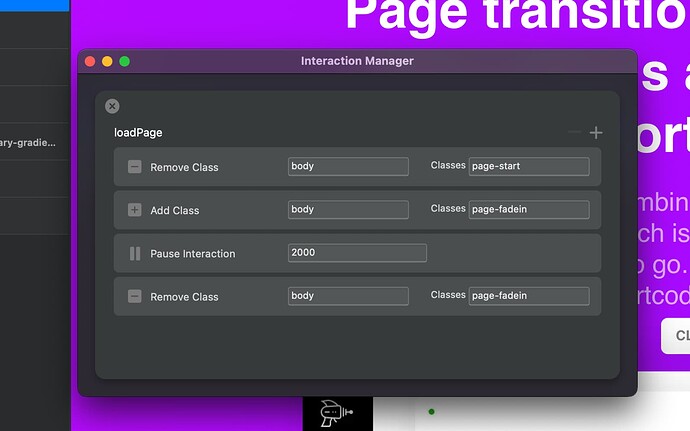
Task: Minimize the Interaction Manager window with the yellow button
Action: pos(107,61)
